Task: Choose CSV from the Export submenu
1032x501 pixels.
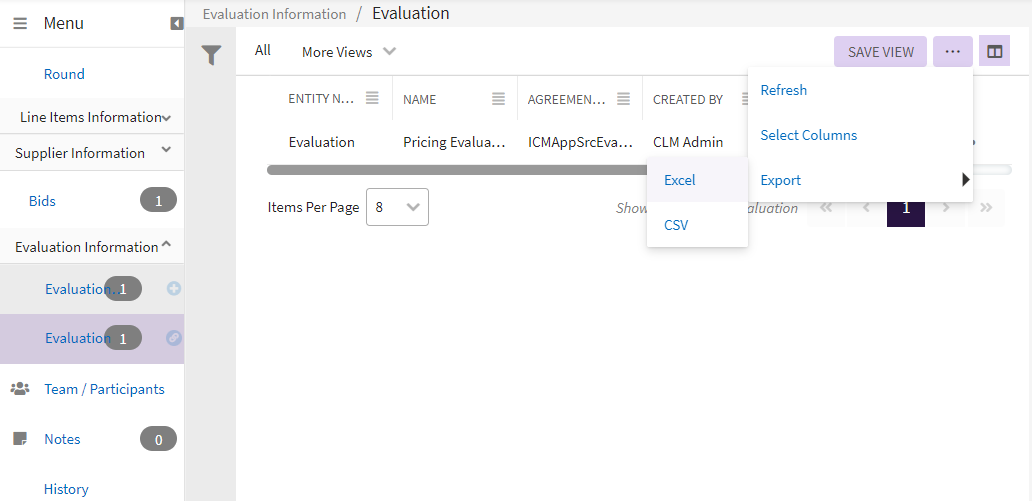Action: (x=676, y=225)
